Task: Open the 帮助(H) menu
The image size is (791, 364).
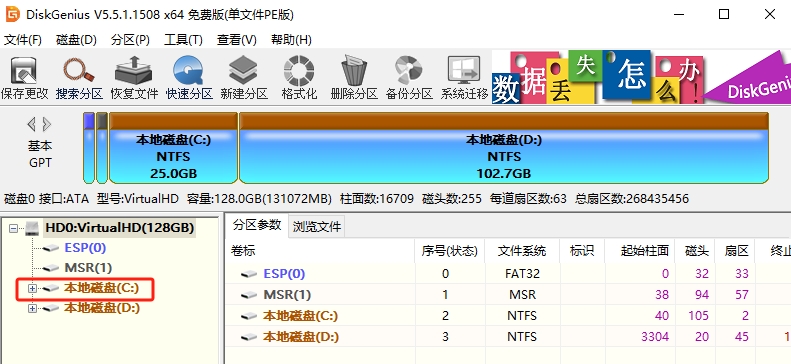Action: [291, 40]
